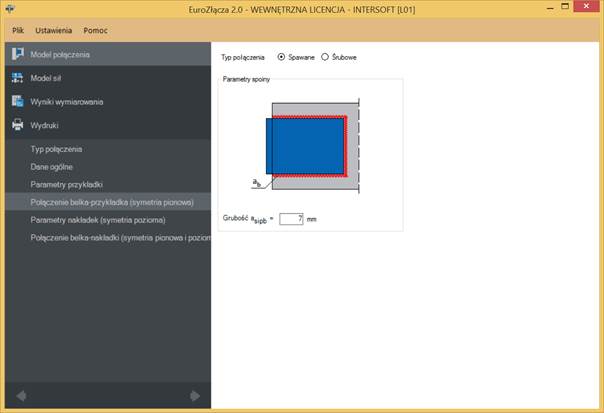Screen dimensions: 604x413
Task: Choose the Spawane connection type
Action: click(296, 57)
